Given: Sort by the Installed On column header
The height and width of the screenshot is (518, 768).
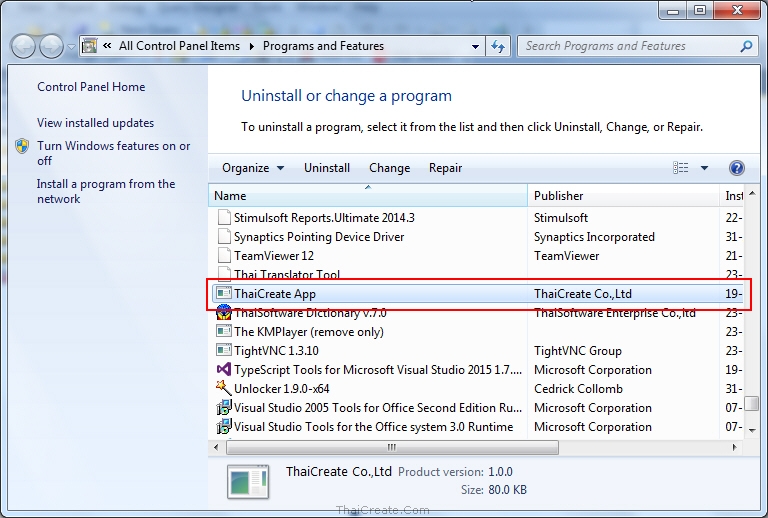Looking at the screenshot, I should [x=732, y=196].
